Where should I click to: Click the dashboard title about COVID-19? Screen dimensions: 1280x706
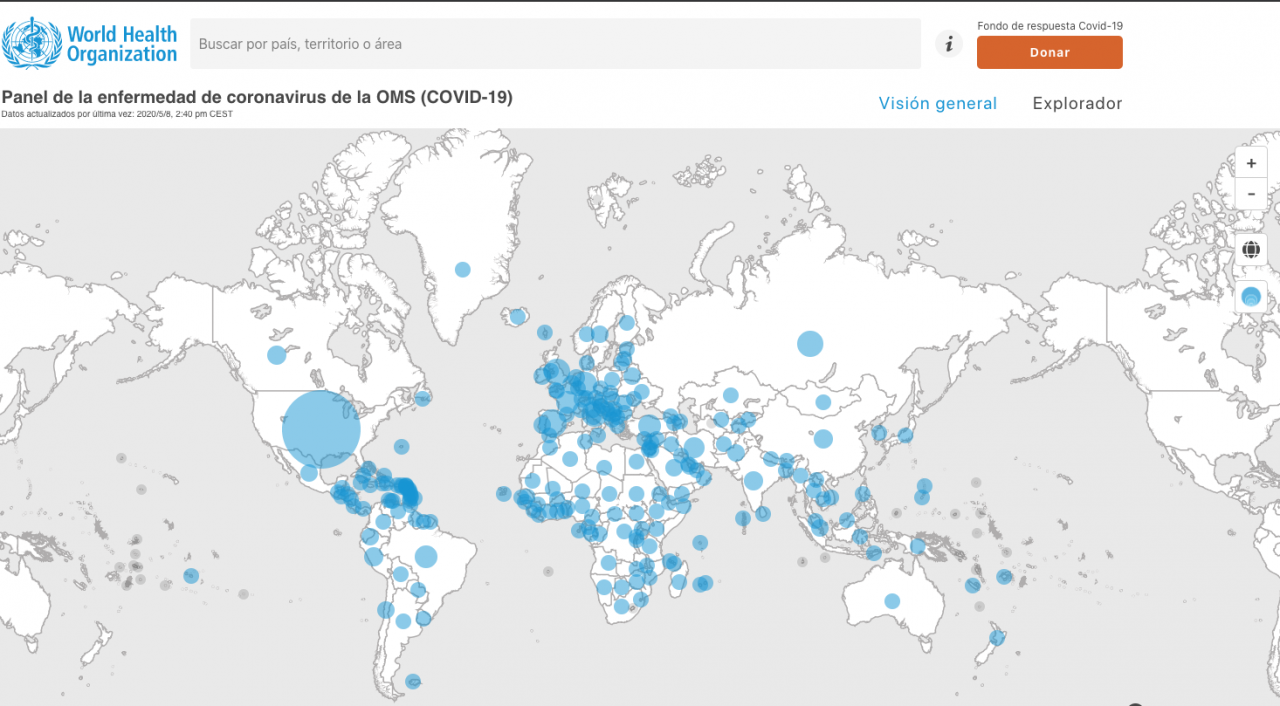pos(258,97)
